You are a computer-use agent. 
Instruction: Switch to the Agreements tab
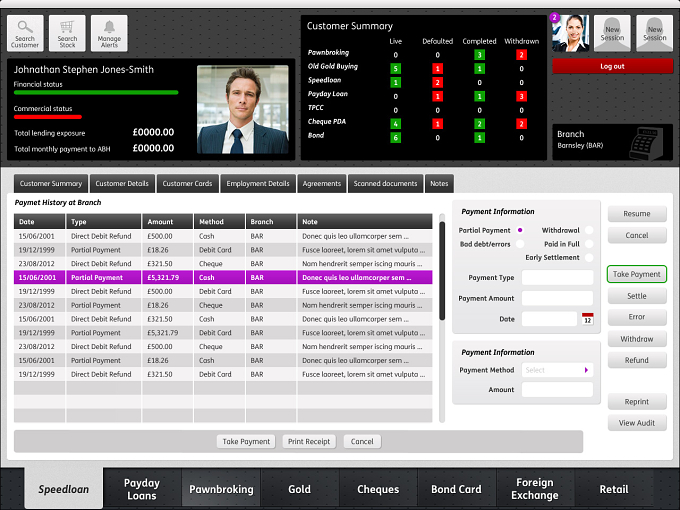322,183
